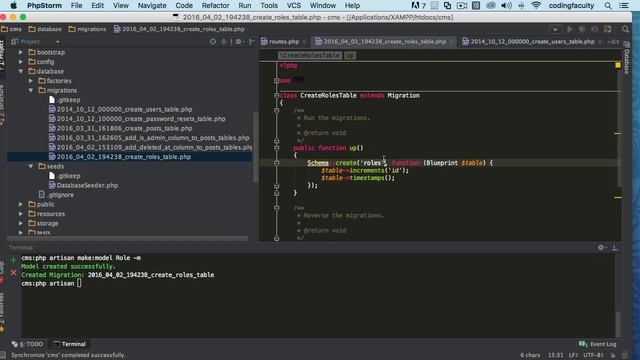Expand the storage folder

point(21,223)
